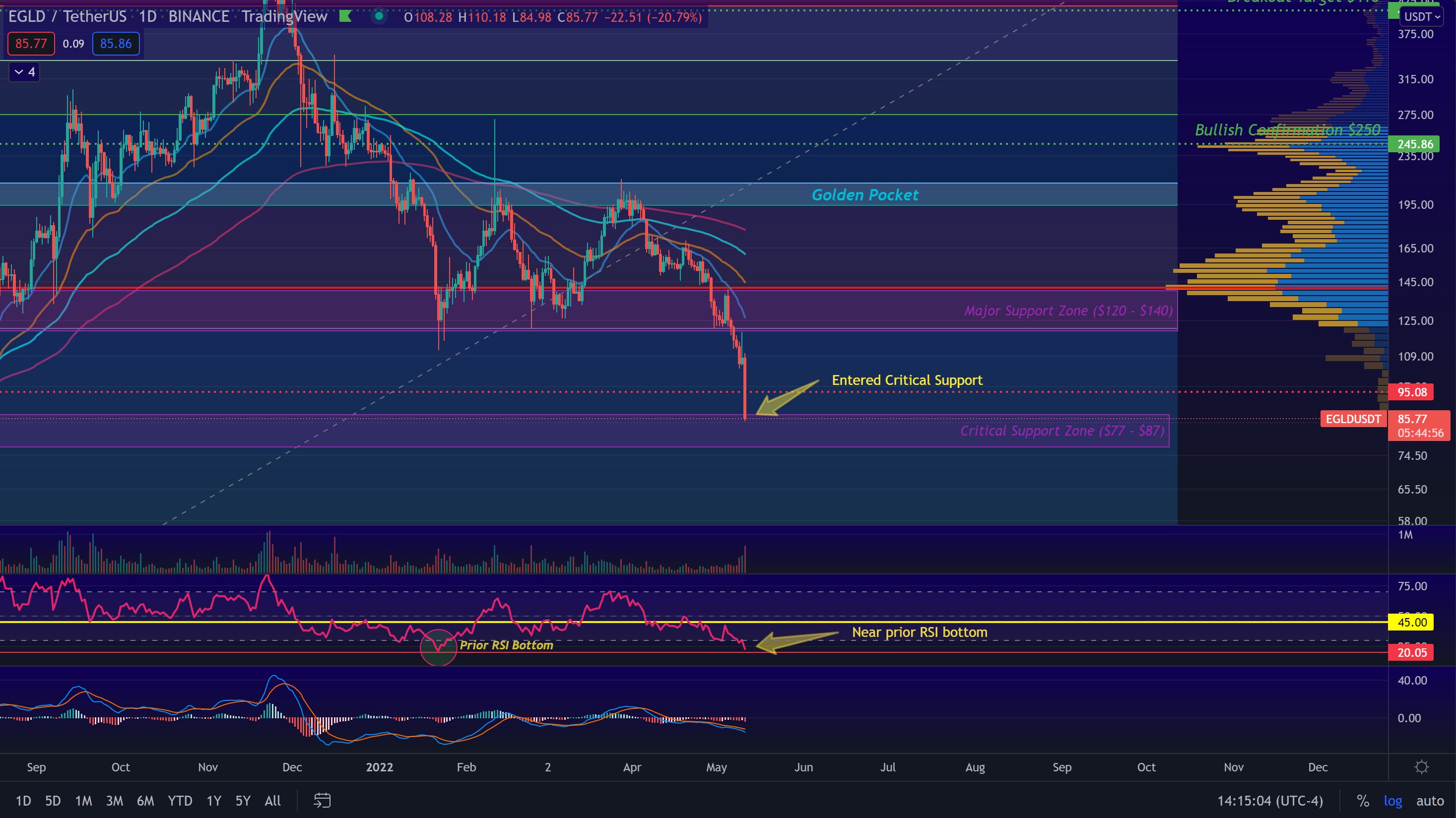The height and width of the screenshot is (818, 1456).
Task: Select the All time range
Action: (x=272, y=801)
